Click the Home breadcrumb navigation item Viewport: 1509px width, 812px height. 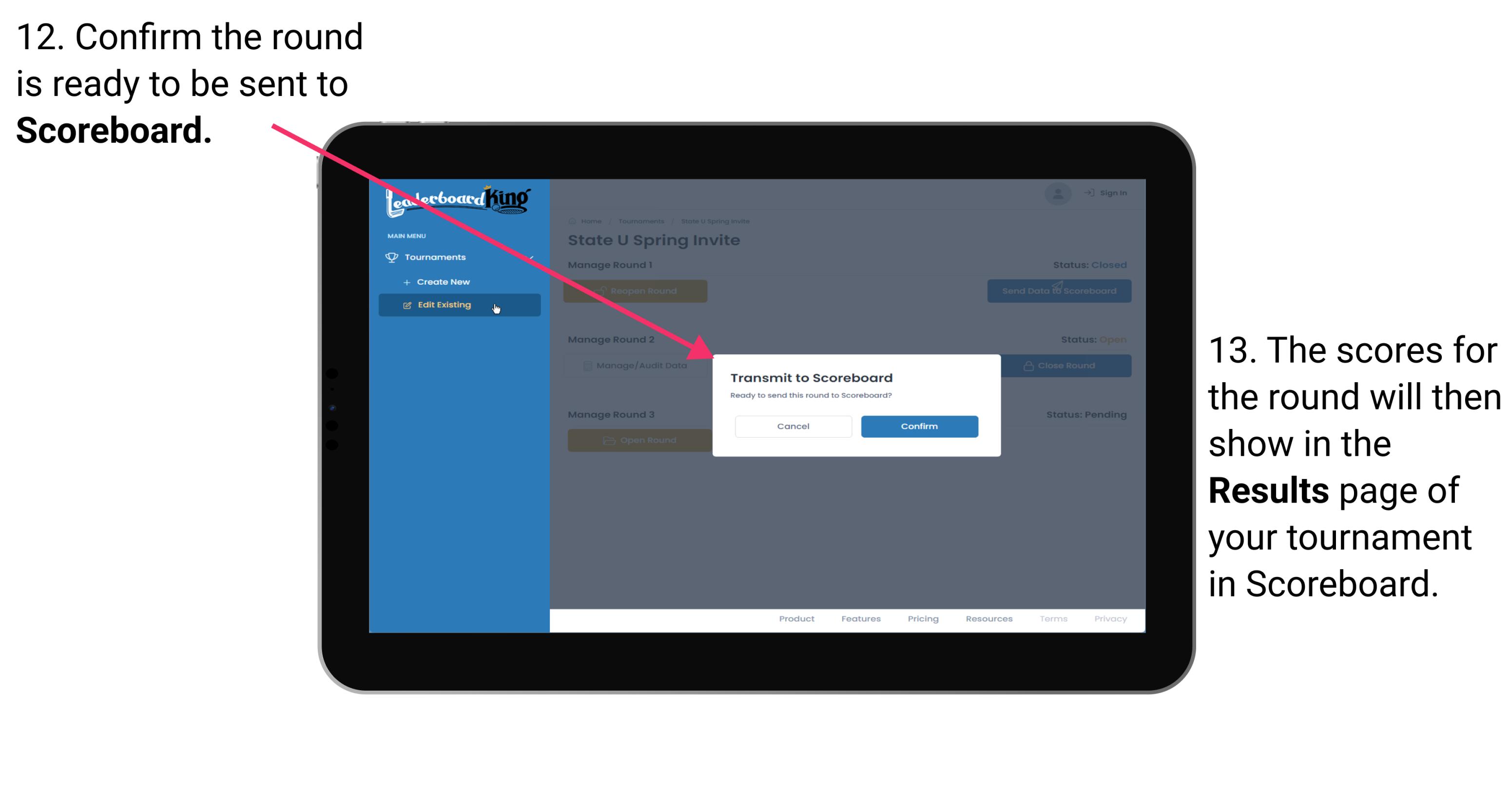[590, 221]
